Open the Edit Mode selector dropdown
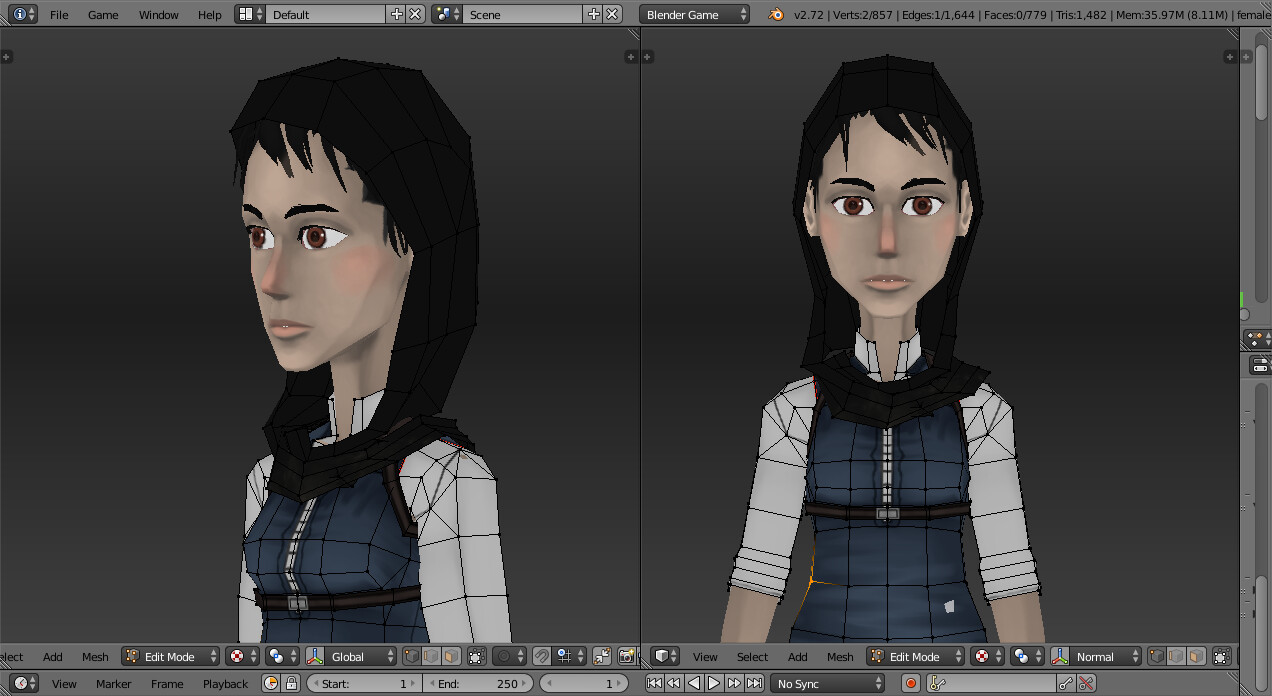Image resolution: width=1272 pixels, height=696 pixels. coord(169,656)
